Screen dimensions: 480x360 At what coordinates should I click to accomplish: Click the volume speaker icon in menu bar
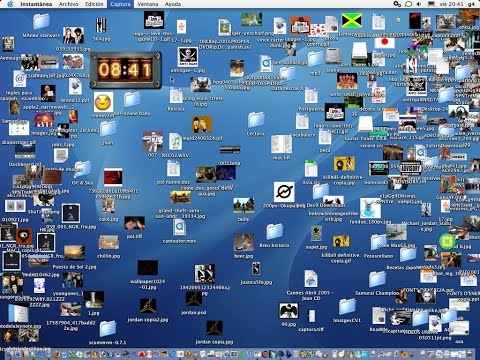tap(419, 4)
